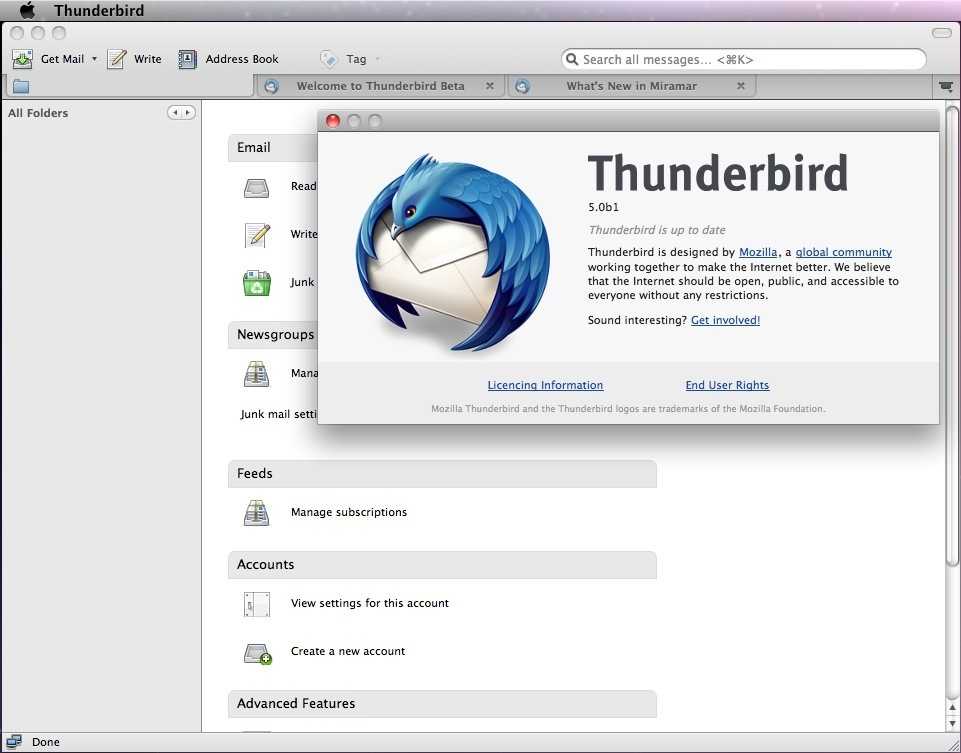Image resolution: width=961 pixels, height=753 pixels.
Task: Click the Thunderbird logo in About dialog
Action: click(x=452, y=252)
